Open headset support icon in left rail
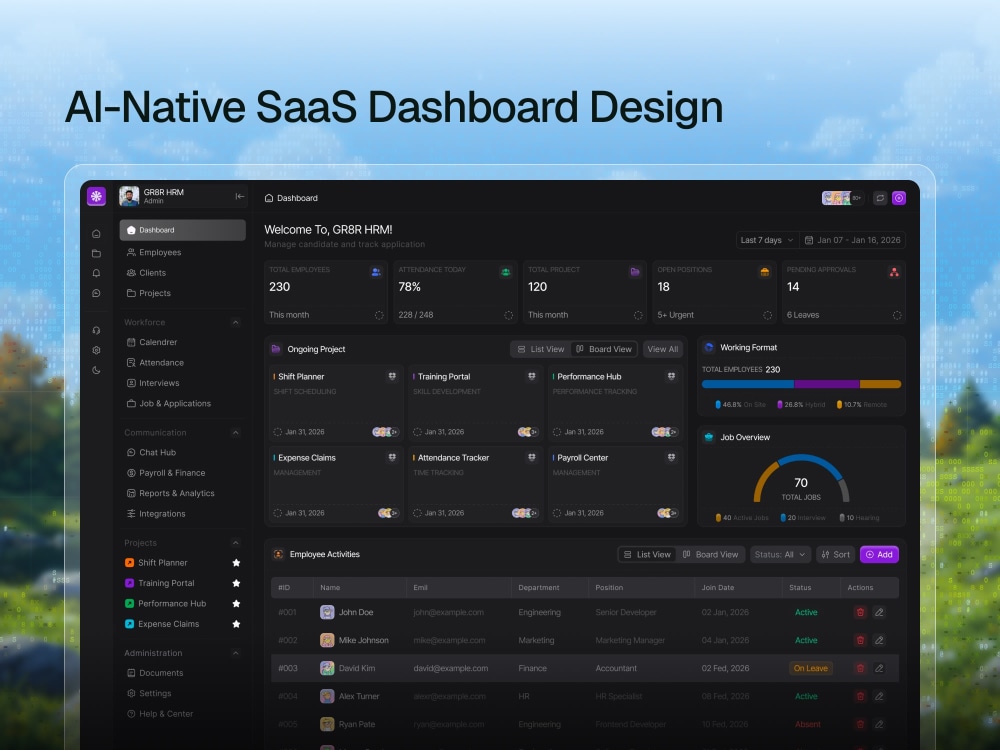Viewport: 1000px width, 750px height. coord(96,330)
